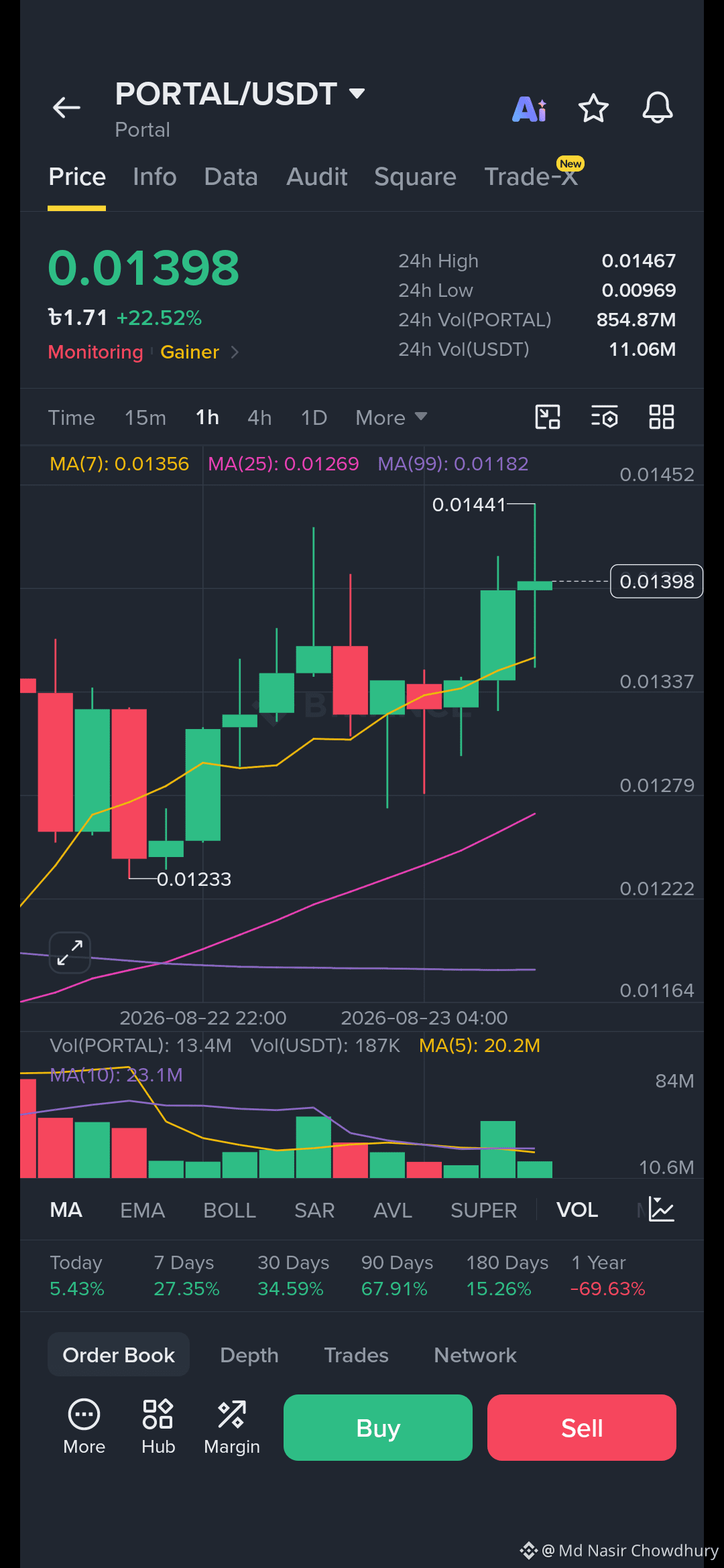Viewport: 724px width, 1568px height.
Task: Open the Audit tab
Action: (317, 177)
